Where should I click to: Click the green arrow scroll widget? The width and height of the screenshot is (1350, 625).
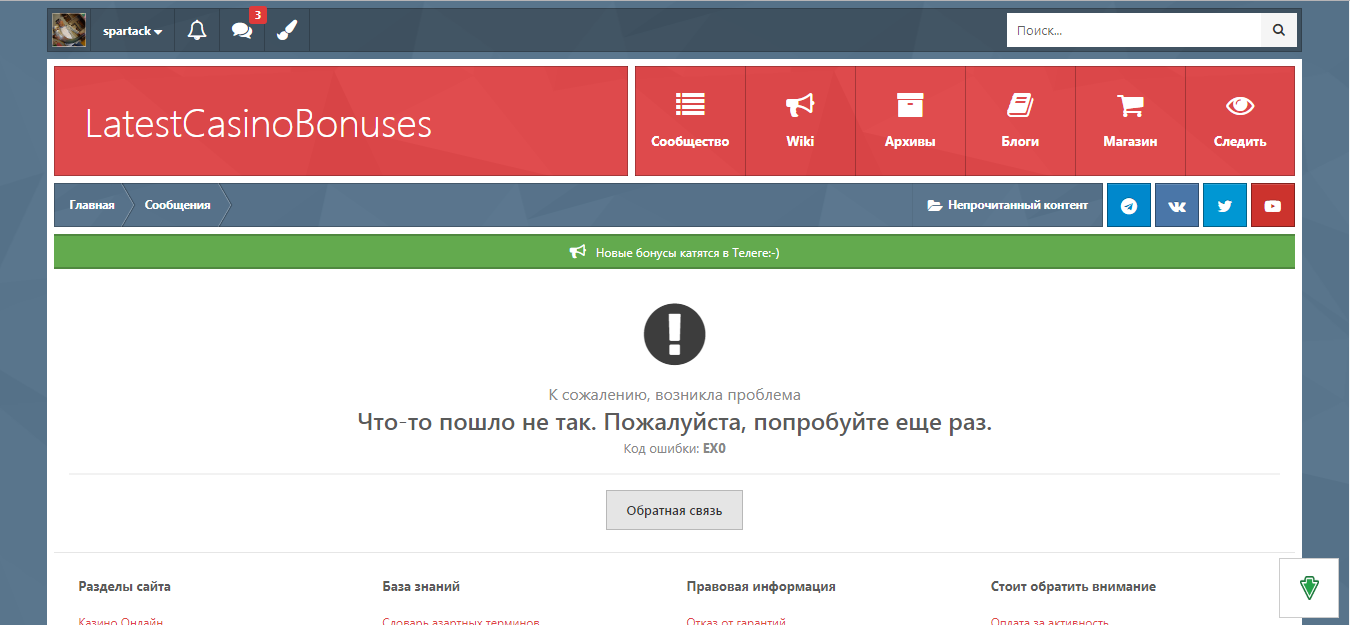point(1308,588)
